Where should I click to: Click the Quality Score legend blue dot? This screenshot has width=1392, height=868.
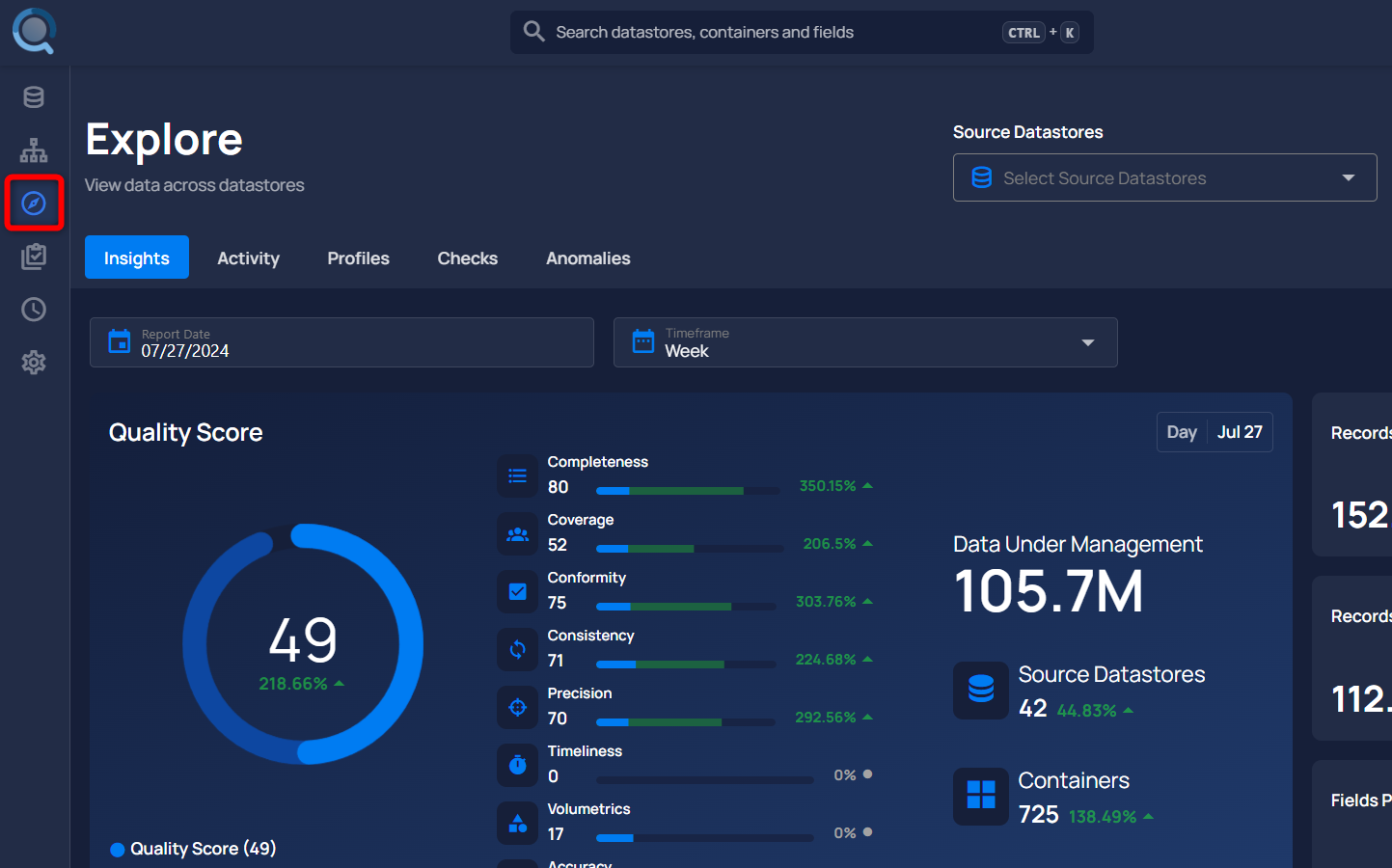tap(118, 850)
